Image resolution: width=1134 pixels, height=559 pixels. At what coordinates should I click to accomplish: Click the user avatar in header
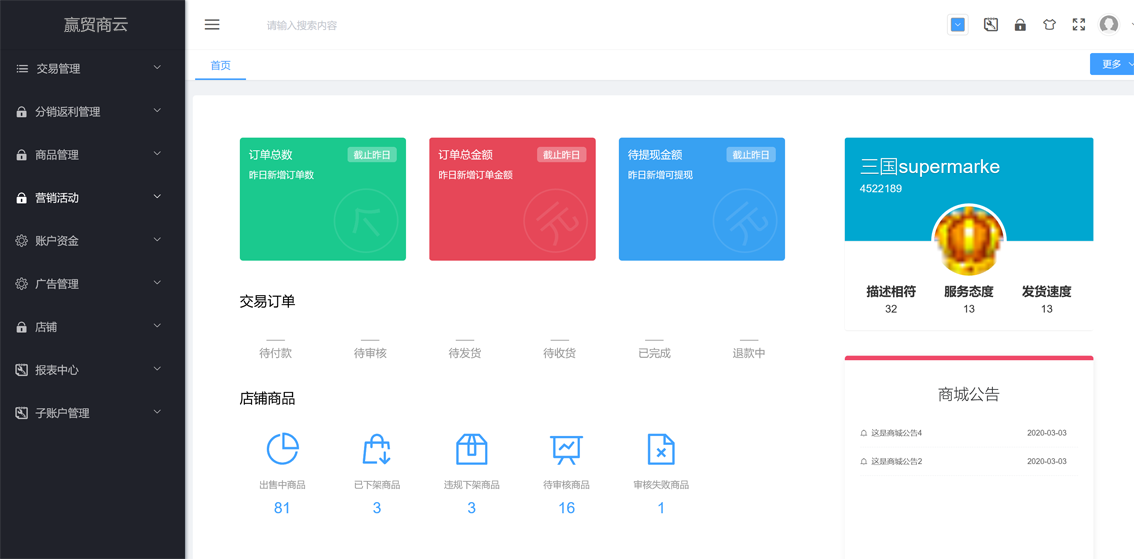1108,25
